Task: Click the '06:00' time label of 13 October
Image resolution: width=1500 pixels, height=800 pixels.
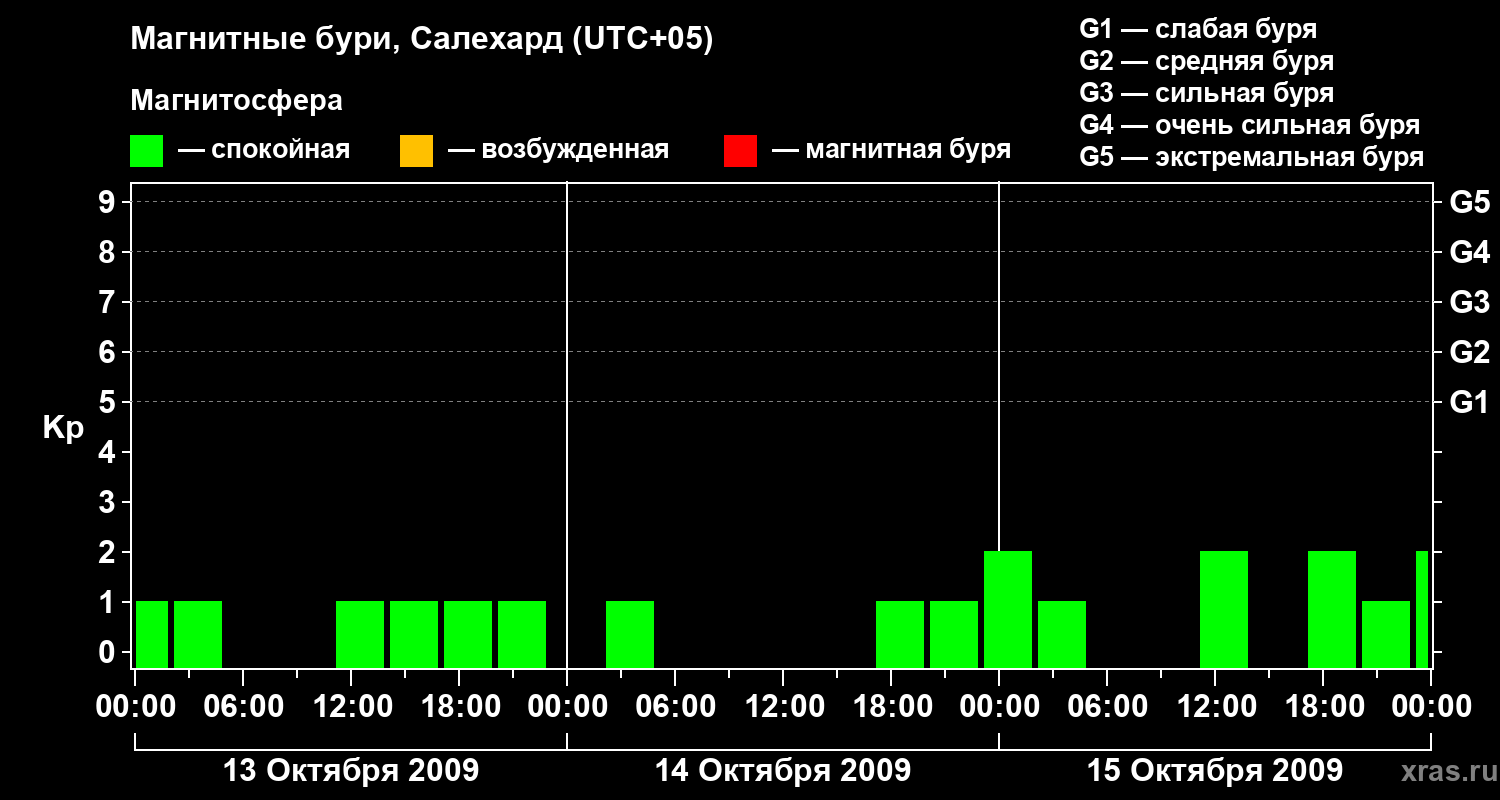Action: click(x=243, y=707)
